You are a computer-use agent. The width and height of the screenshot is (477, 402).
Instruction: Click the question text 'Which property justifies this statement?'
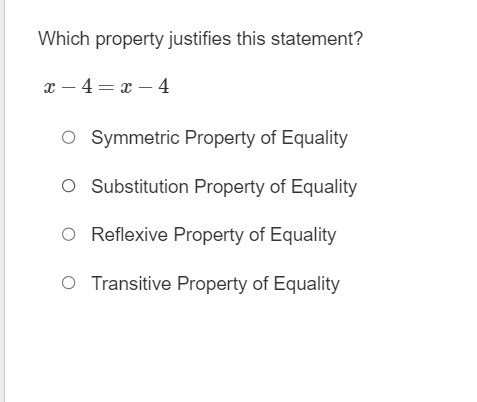(200, 39)
